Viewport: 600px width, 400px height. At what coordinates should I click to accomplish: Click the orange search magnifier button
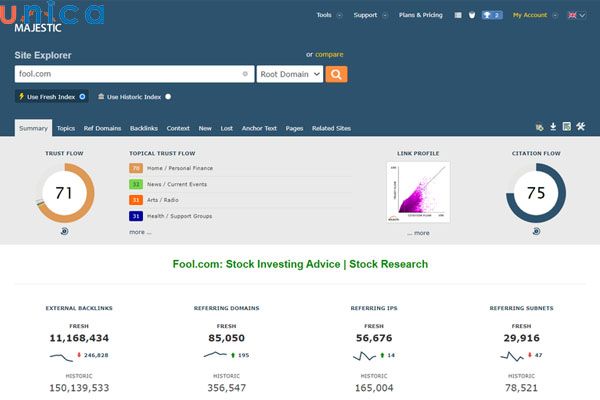click(x=337, y=74)
